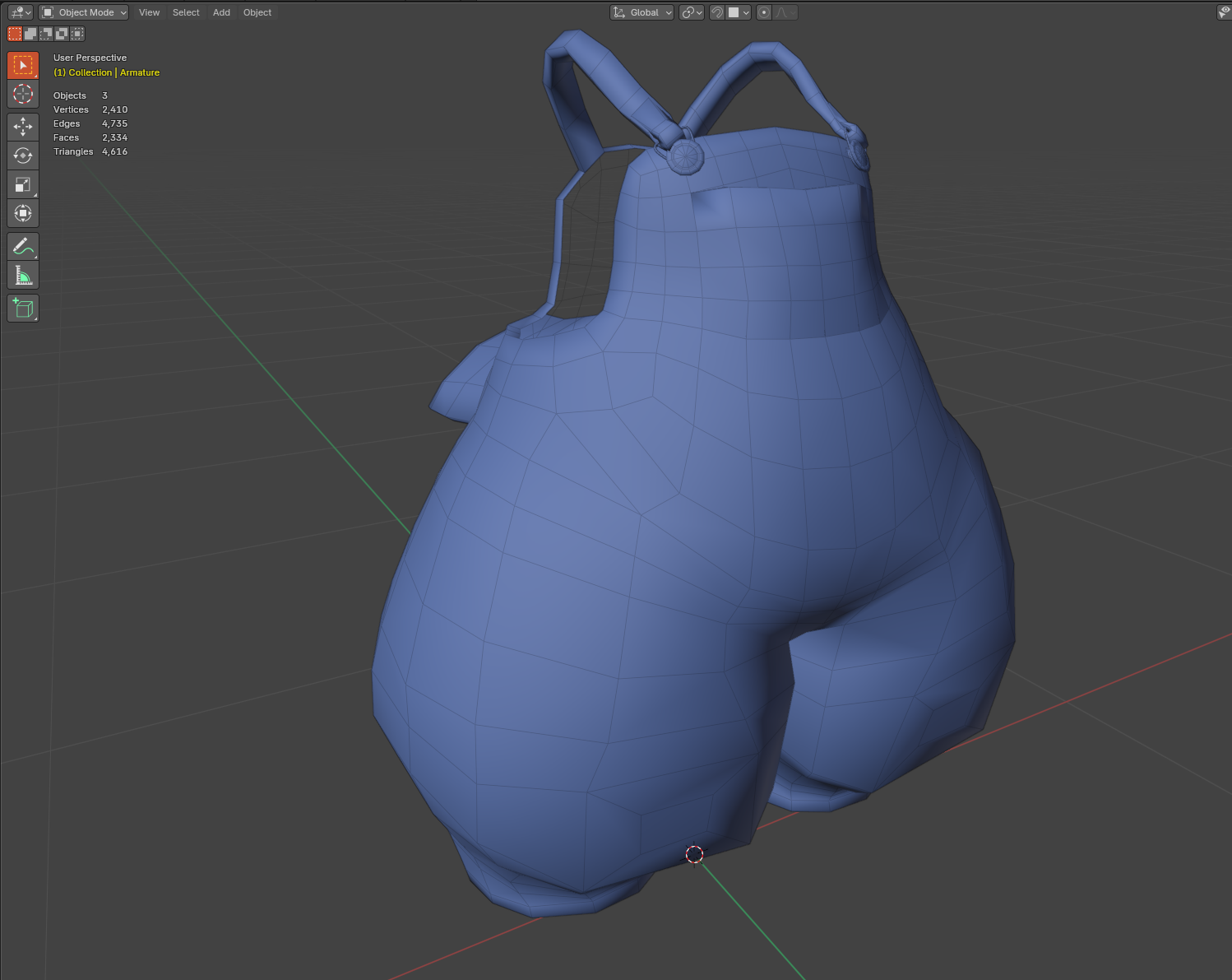The width and height of the screenshot is (1232, 980).
Task: Open the Object Mode dropdown
Action: coord(84,12)
